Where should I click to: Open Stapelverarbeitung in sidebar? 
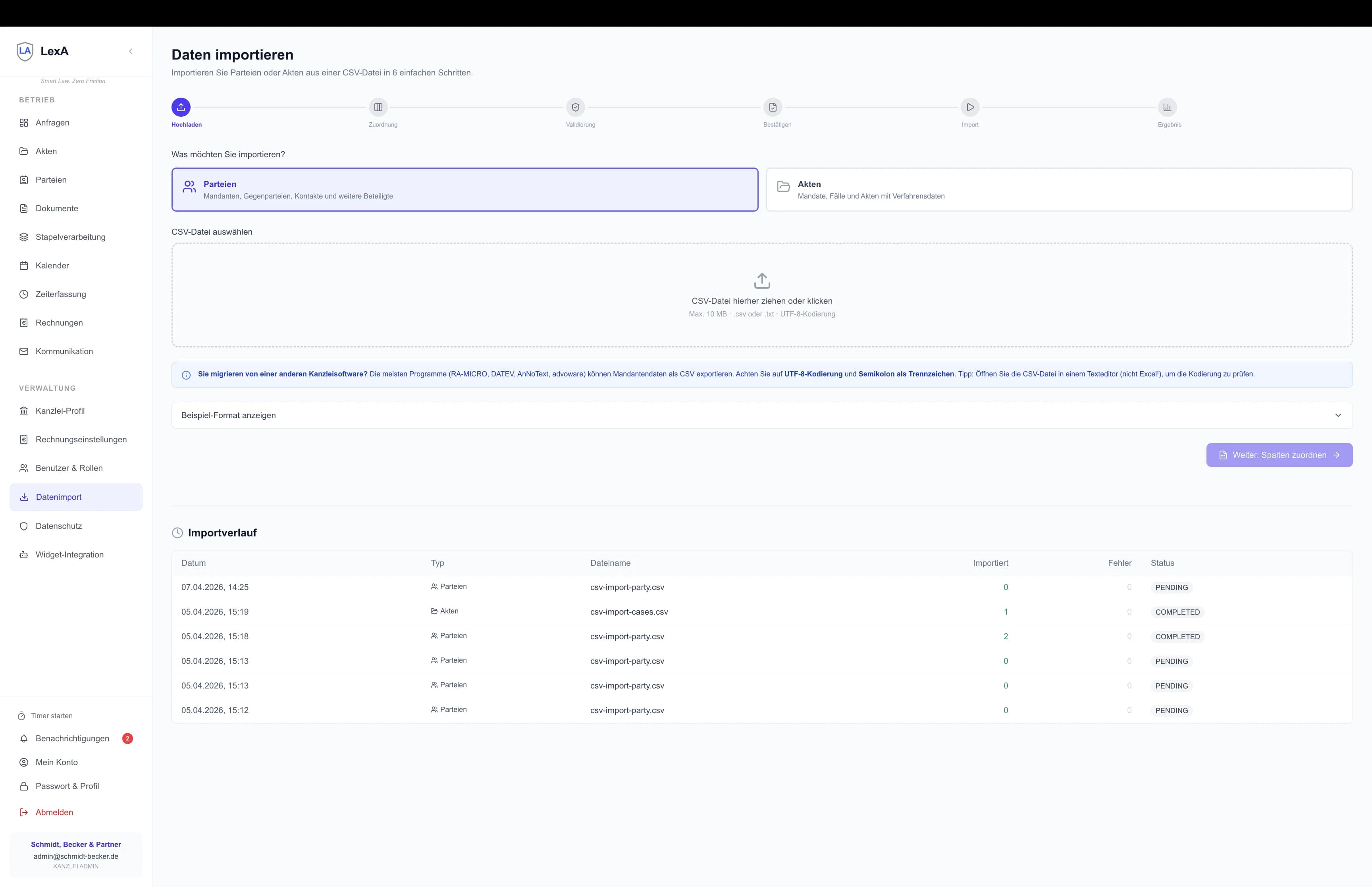70,237
